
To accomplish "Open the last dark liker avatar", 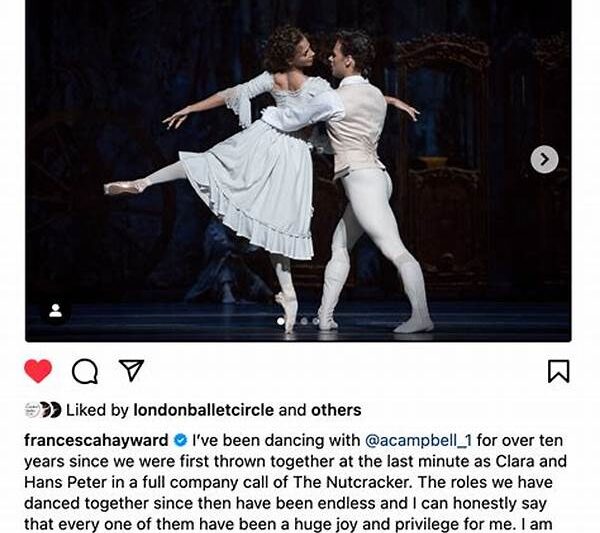I will click(55, 410).
